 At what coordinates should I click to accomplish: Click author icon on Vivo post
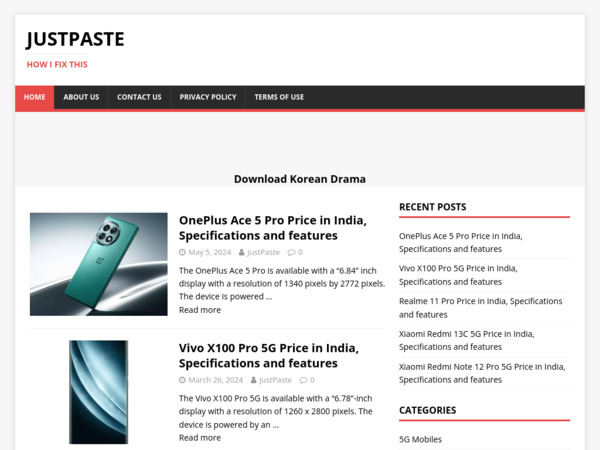254,380
